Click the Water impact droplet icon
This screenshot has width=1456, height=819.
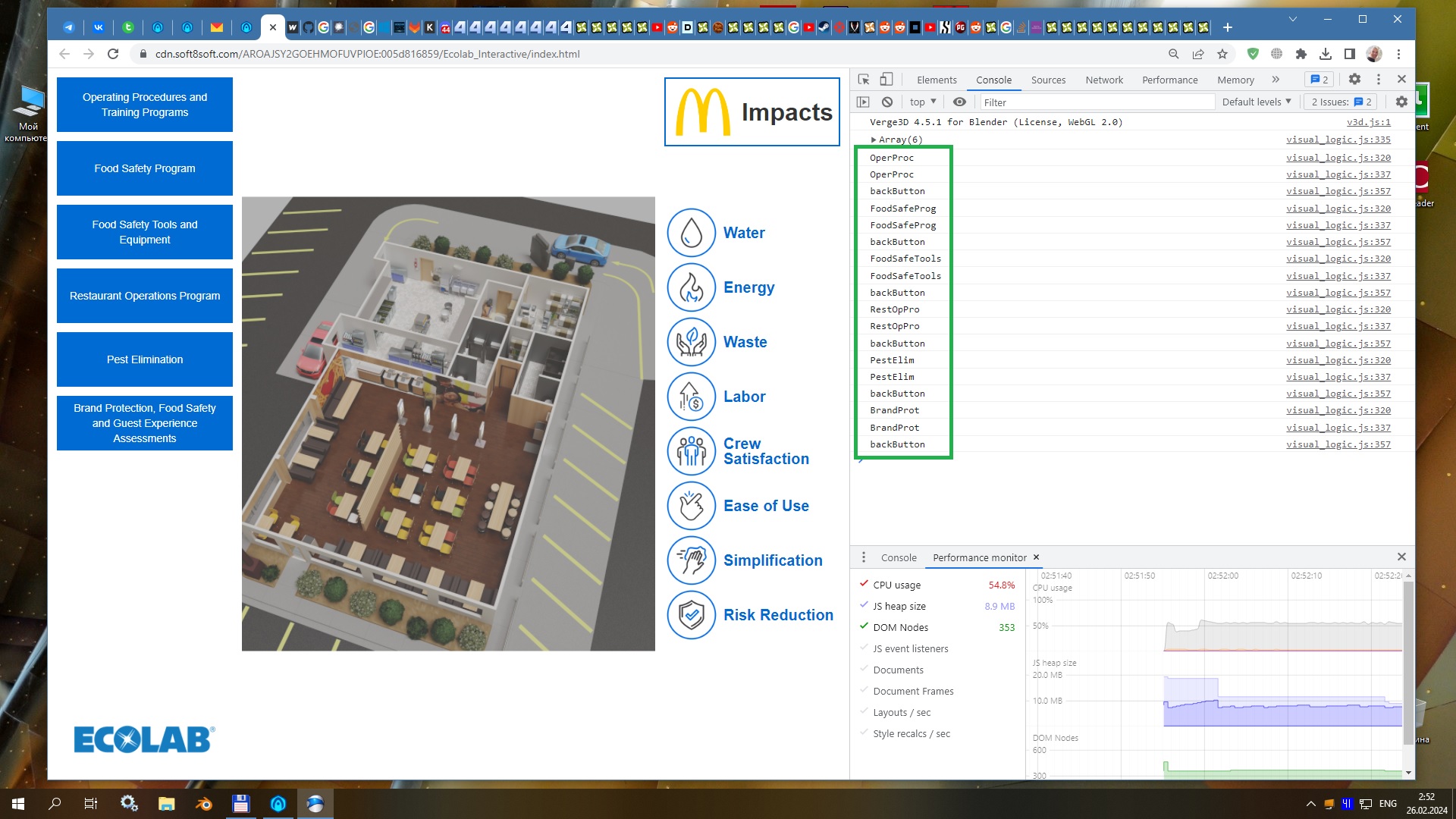(691, 233)
